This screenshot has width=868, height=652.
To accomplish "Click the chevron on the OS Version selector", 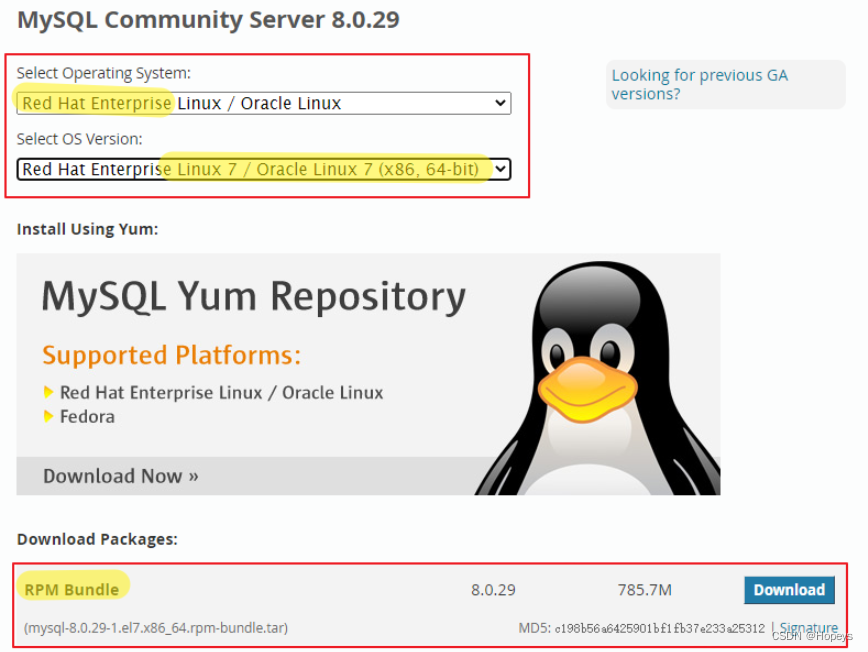I will (499, 169).
